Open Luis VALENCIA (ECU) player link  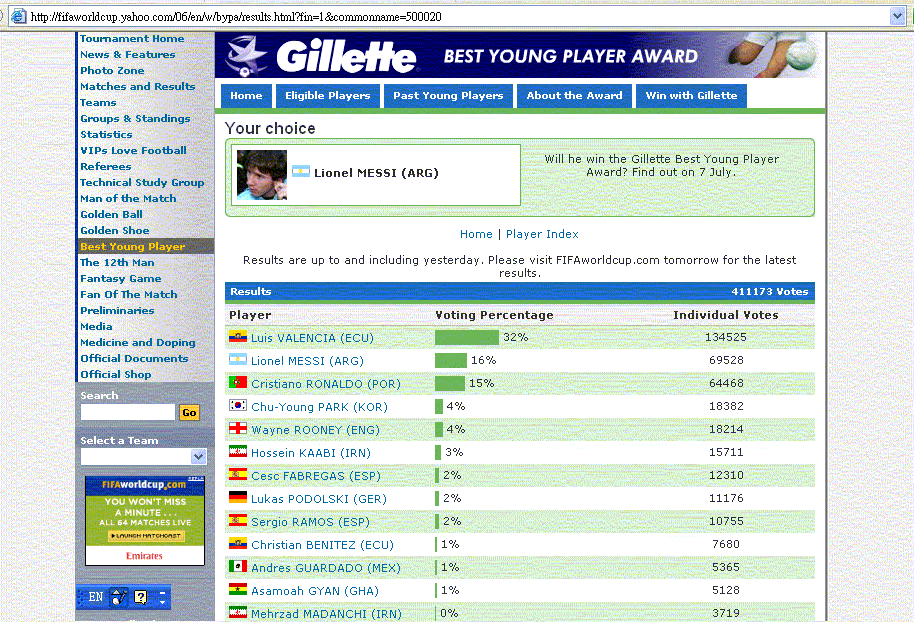[x=312, y=338]
